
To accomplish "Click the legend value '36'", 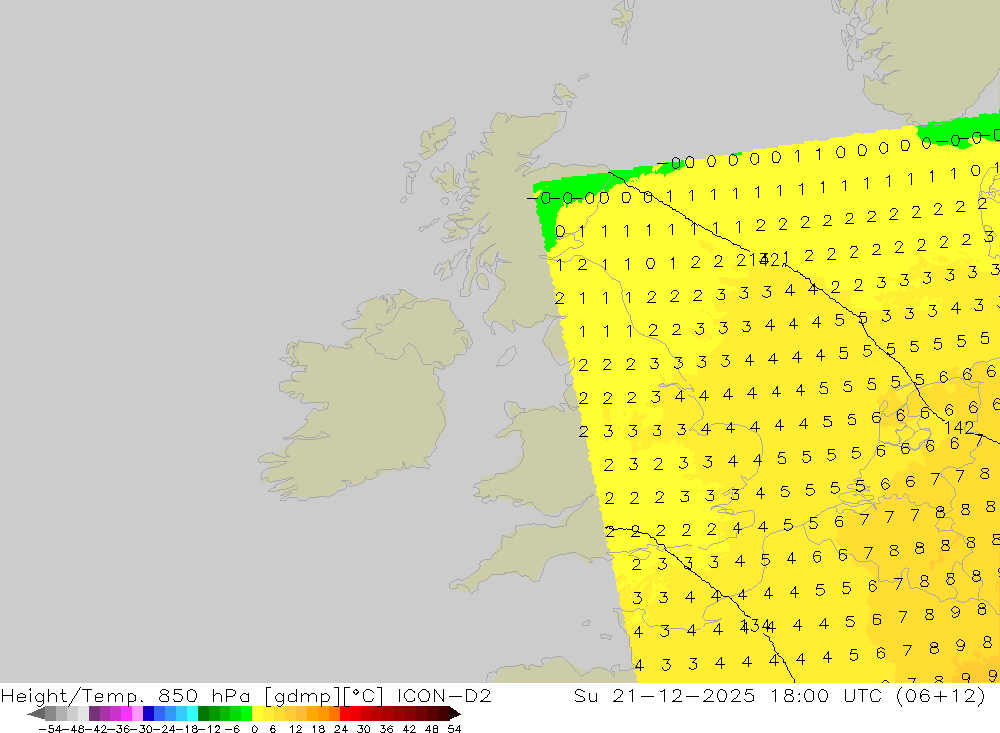I will pos(386,729).
